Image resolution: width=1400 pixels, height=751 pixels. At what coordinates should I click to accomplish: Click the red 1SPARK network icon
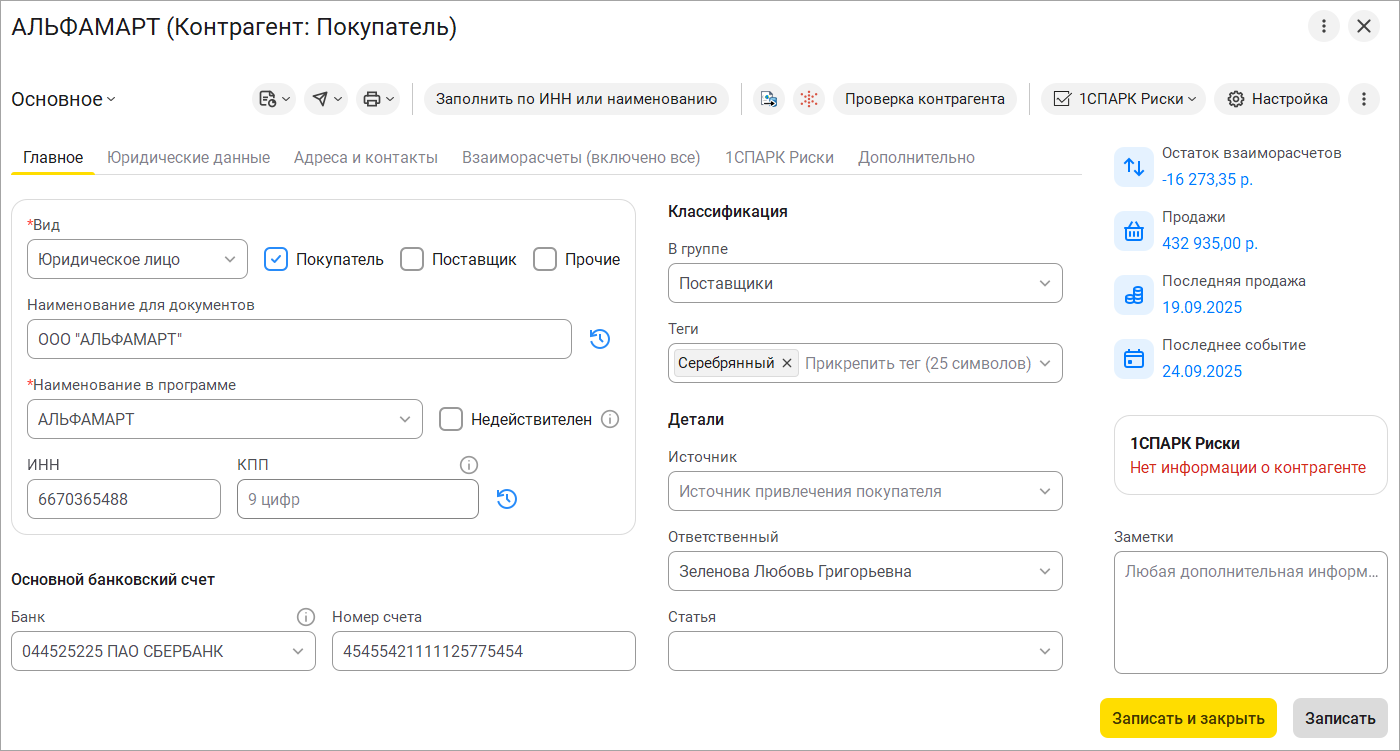pyautogui.click(x=808, y=99)
